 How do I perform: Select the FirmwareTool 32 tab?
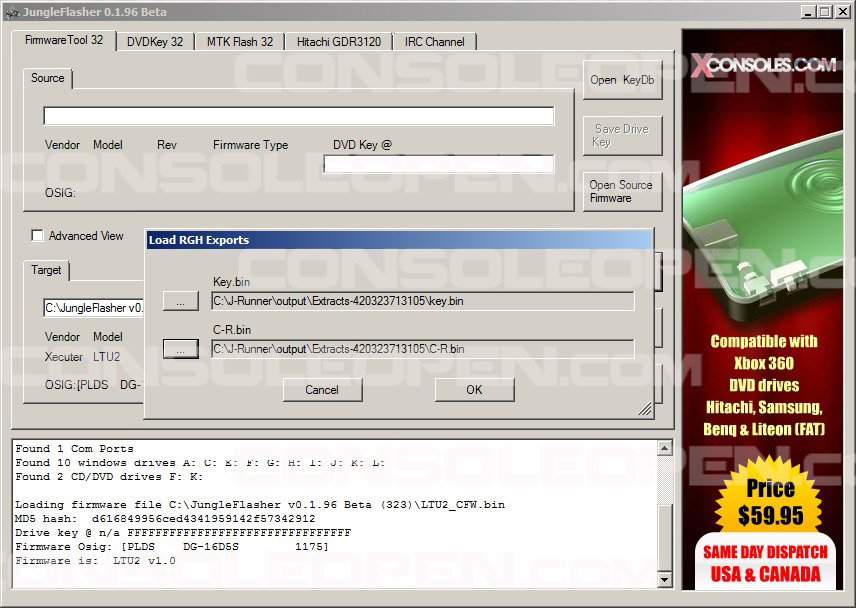coord(64,41)
